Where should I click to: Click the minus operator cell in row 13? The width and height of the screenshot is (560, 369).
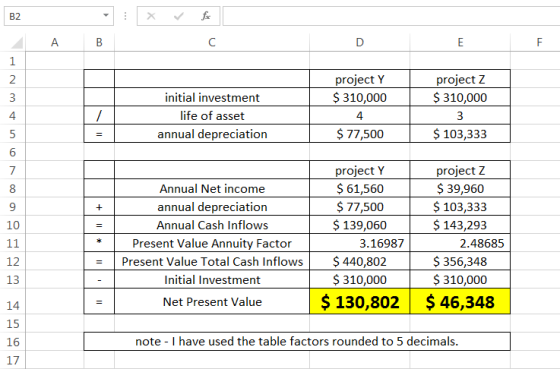pos(99,280)
